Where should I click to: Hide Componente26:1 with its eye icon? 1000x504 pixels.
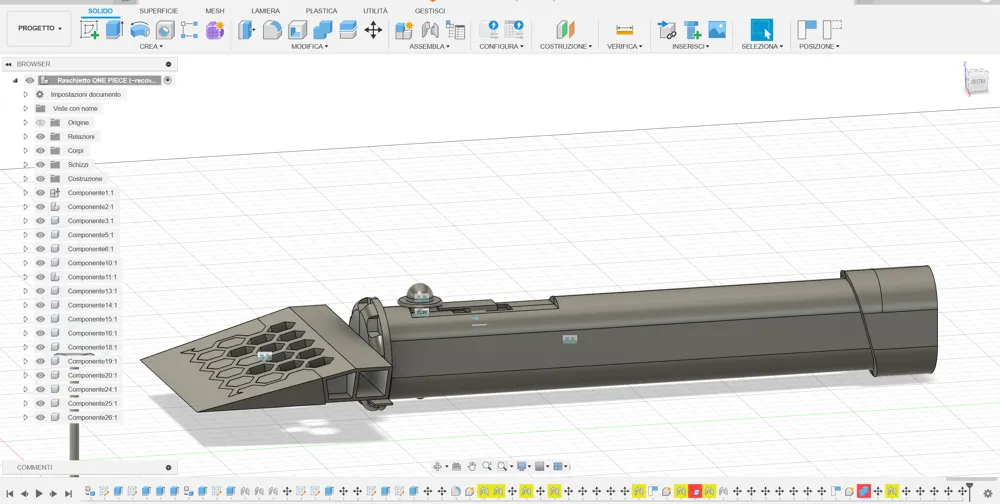pyautogui.click(x=40, y=417)
